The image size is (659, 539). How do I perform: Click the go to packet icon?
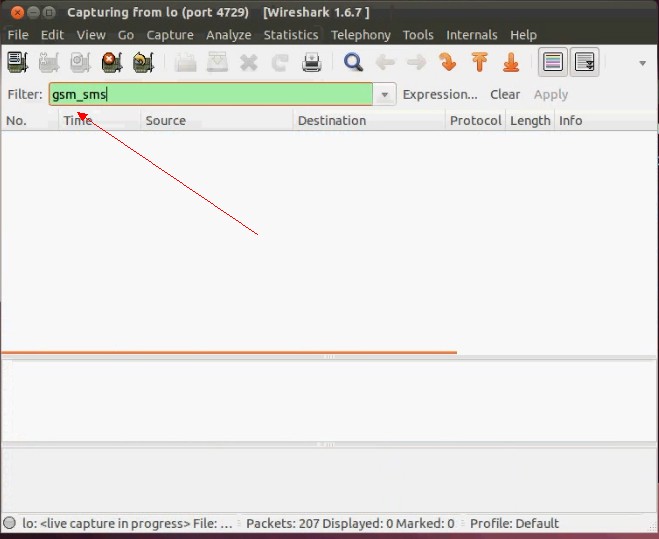click(448, 62)
